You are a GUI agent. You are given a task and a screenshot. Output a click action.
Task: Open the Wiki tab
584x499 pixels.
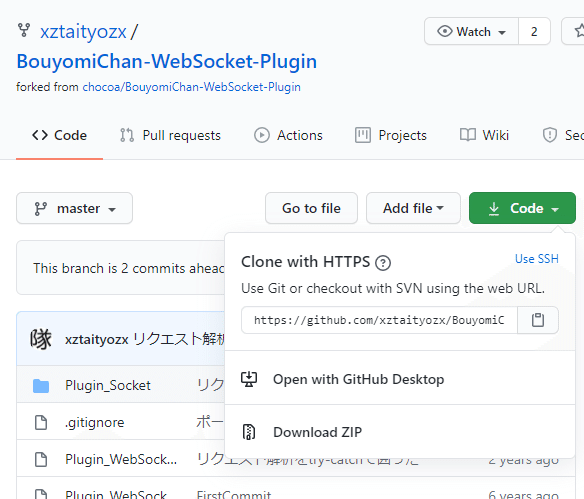484,136
